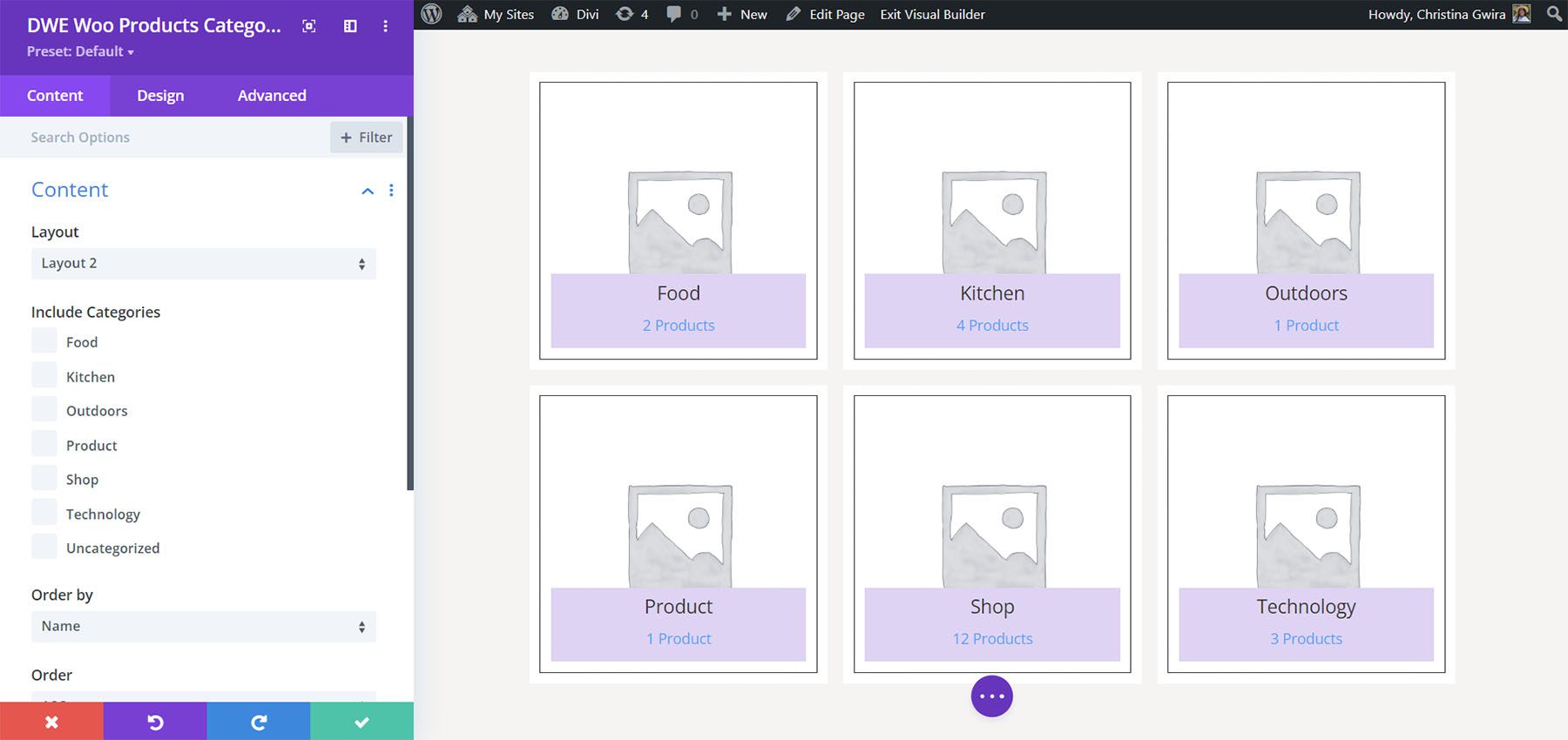1568x740 pixels.
Task: Click the Divi gauge icon
Action: pos(560,14)
